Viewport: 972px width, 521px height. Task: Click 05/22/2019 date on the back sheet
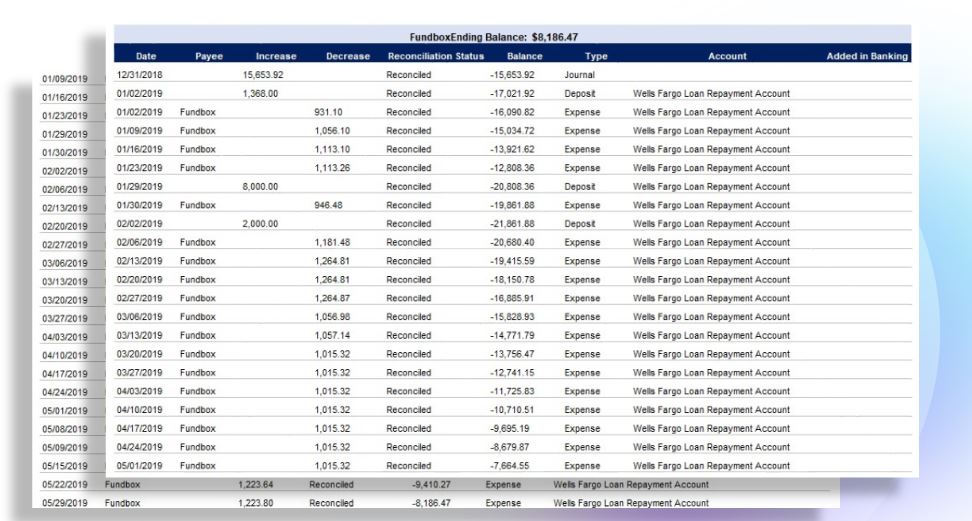[x=64, y=484]
